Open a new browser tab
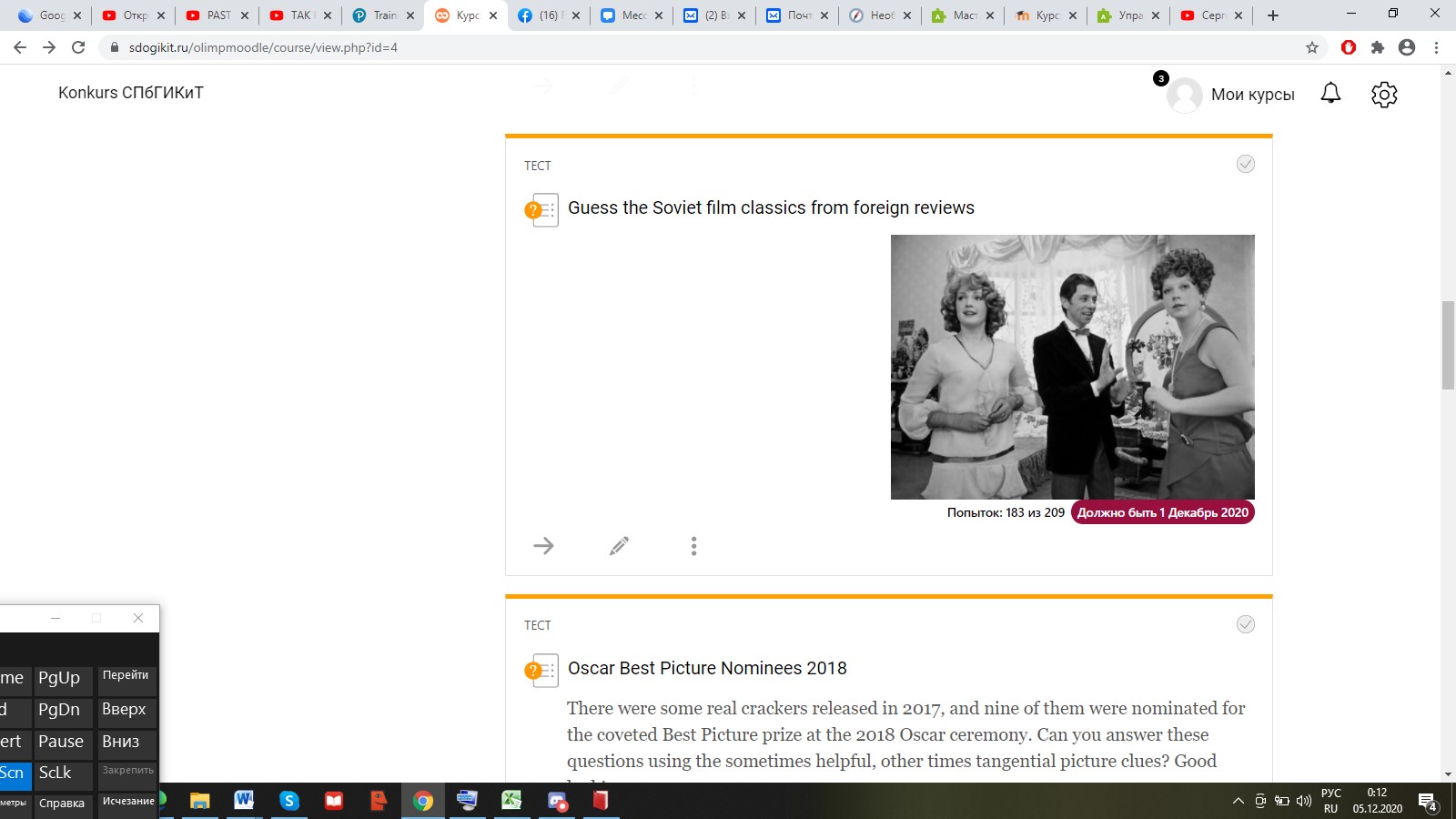Image resolution: width=1456 pixels, height=819 pixels. pyautogui.click(x=1273, y=15)
